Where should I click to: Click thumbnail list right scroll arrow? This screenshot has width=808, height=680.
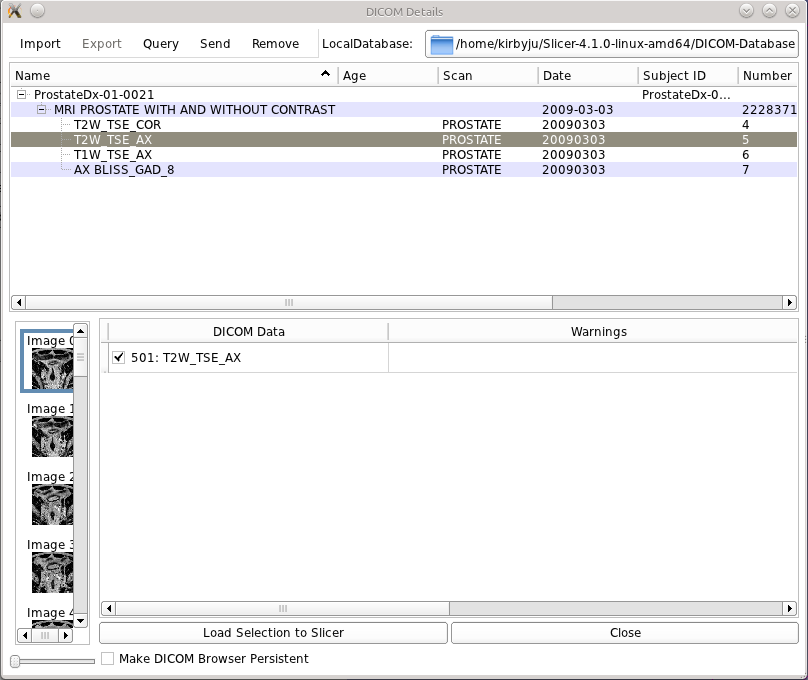click(65, 635)
